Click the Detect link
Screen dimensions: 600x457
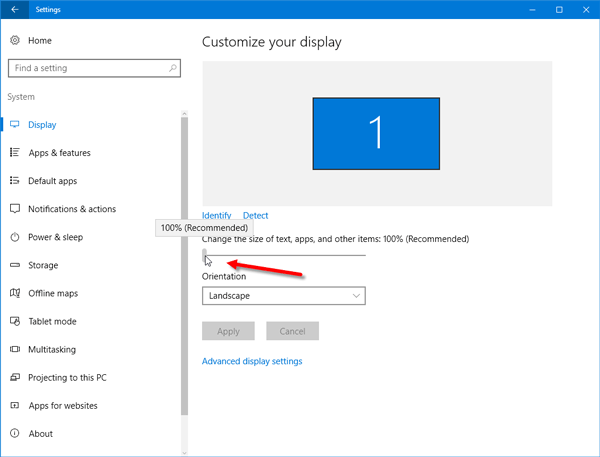pos(255,215)
